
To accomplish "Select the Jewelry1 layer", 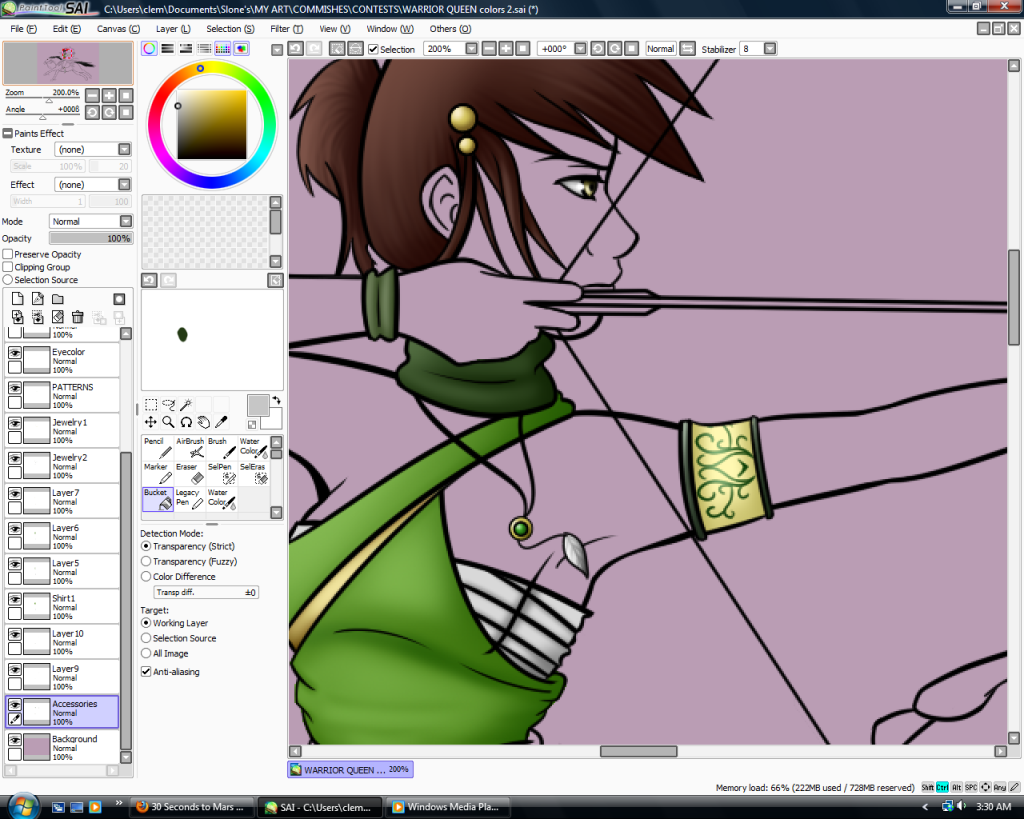I will pos(63,430).
